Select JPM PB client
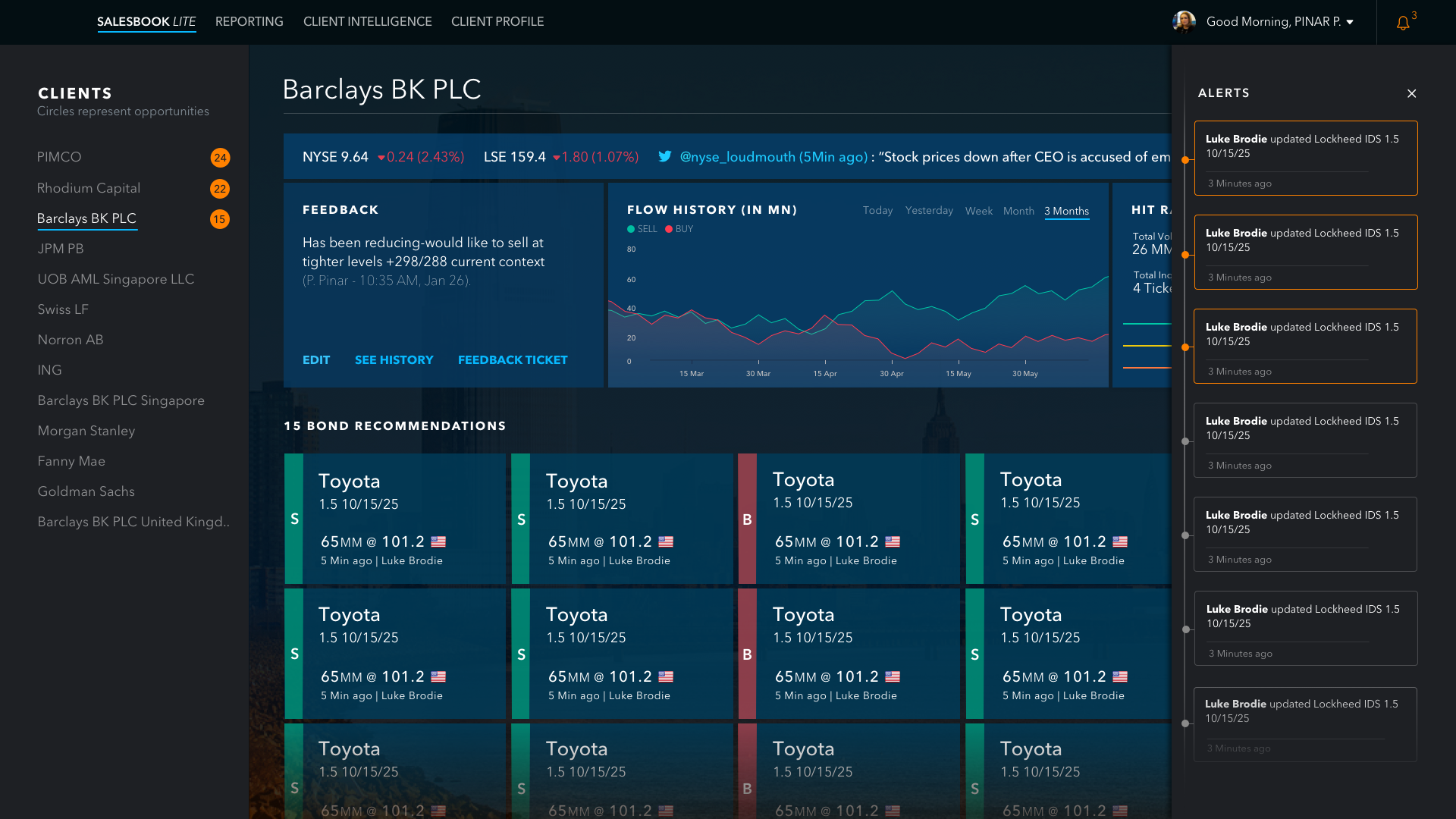1456x819 pixels. (61, 249)
